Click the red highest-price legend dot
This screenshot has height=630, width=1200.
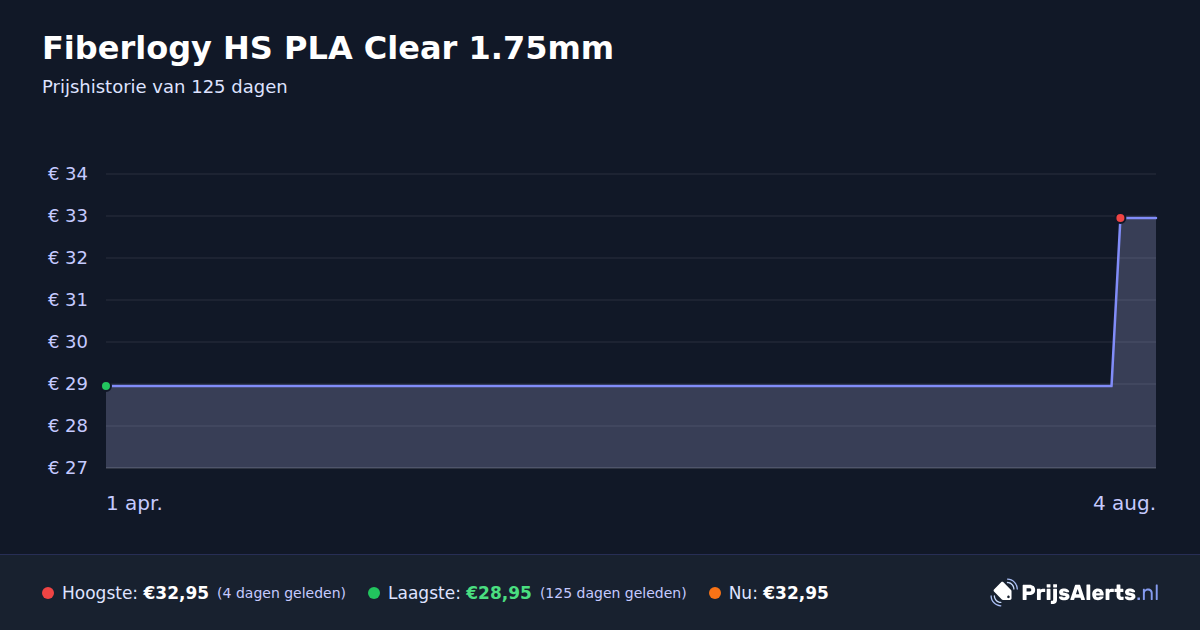(48, 593)
